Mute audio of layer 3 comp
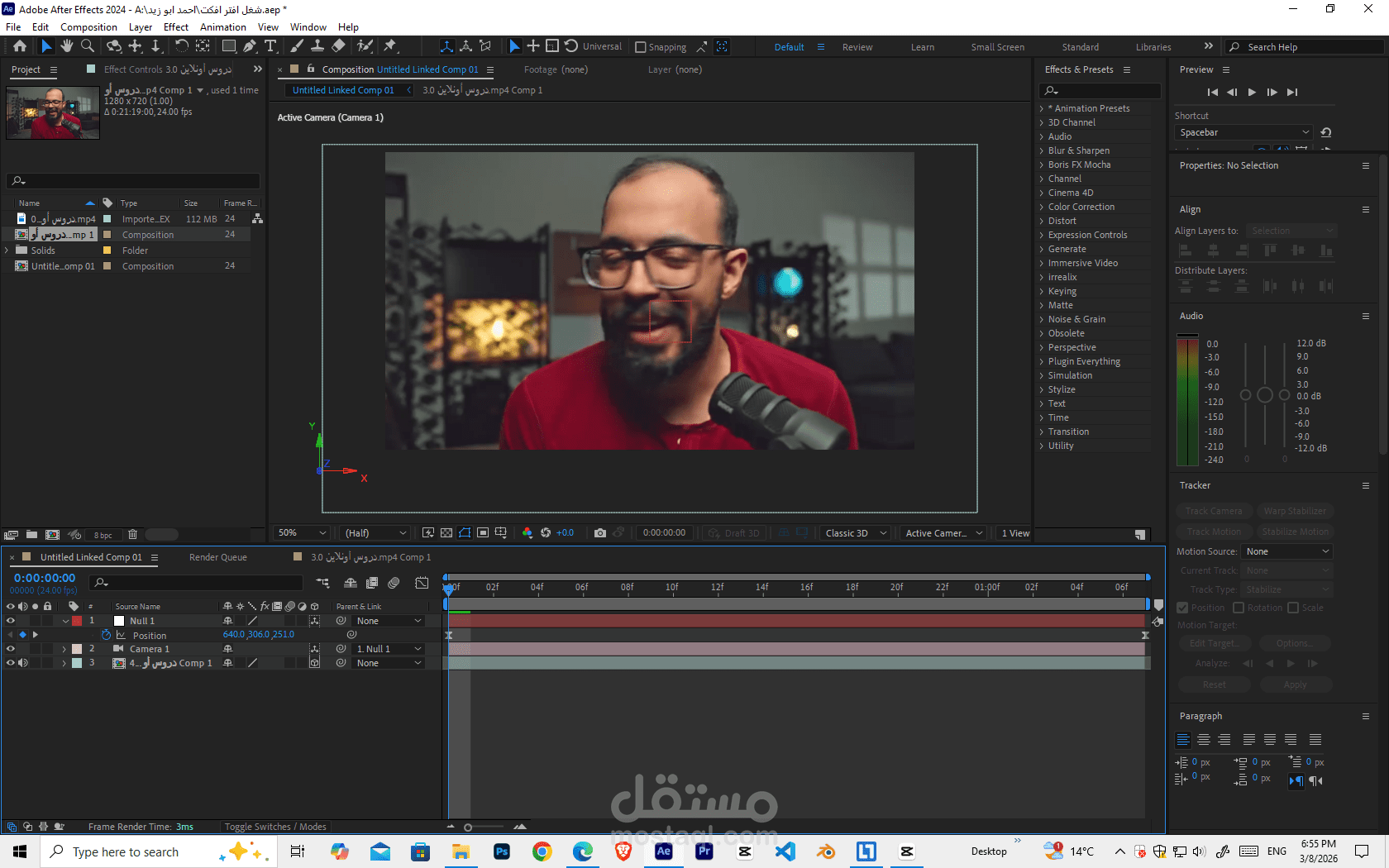 point(23,663)
